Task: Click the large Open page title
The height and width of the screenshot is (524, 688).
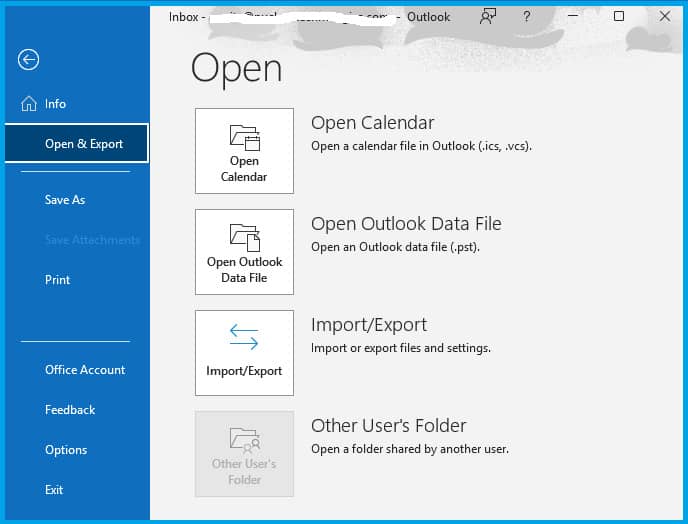Action: click(x=236, y=69)
